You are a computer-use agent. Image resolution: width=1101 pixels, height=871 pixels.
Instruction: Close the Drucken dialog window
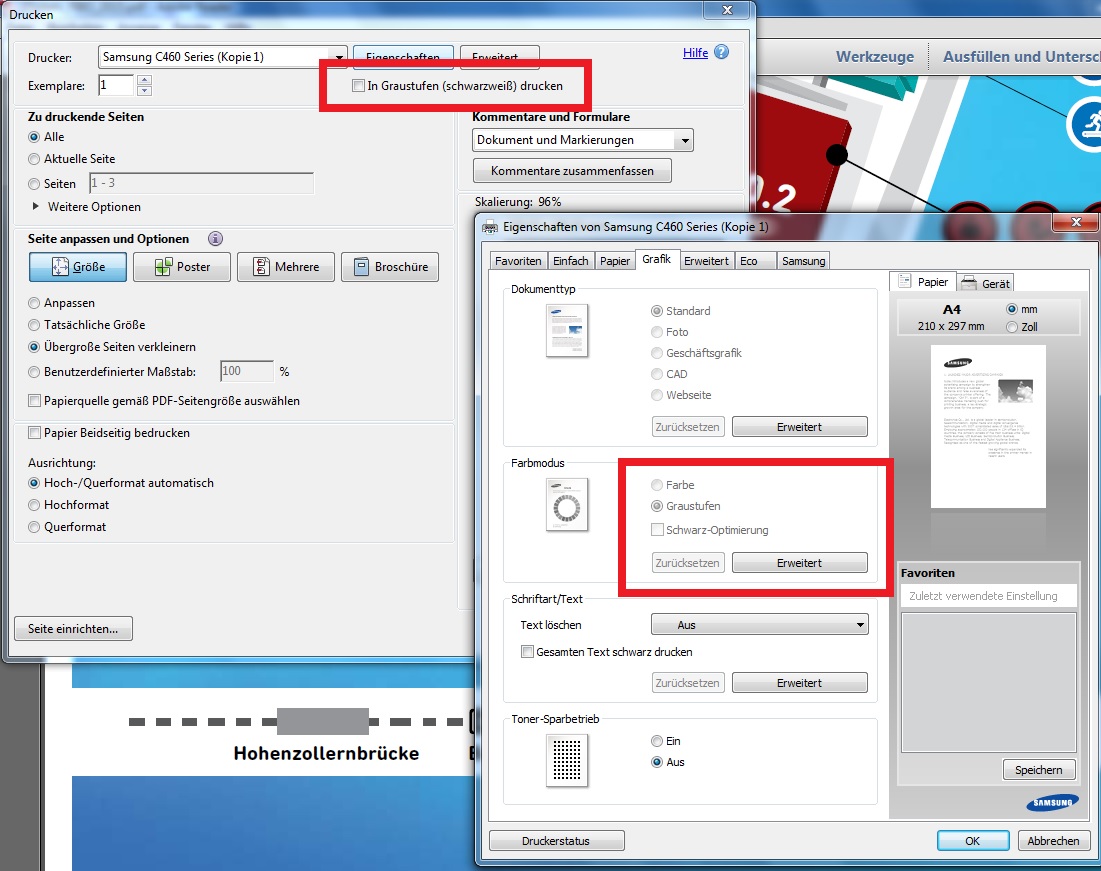click(727, 10)
